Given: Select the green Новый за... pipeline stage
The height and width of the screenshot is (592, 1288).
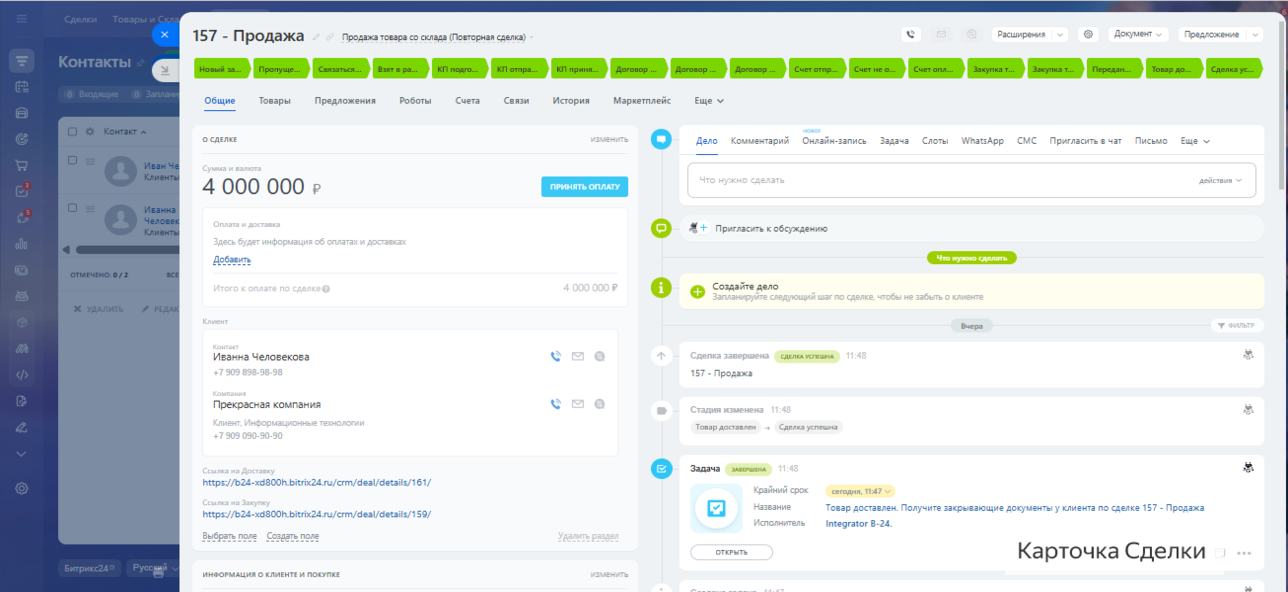Looking at the screenshot, I should [220, 70].
